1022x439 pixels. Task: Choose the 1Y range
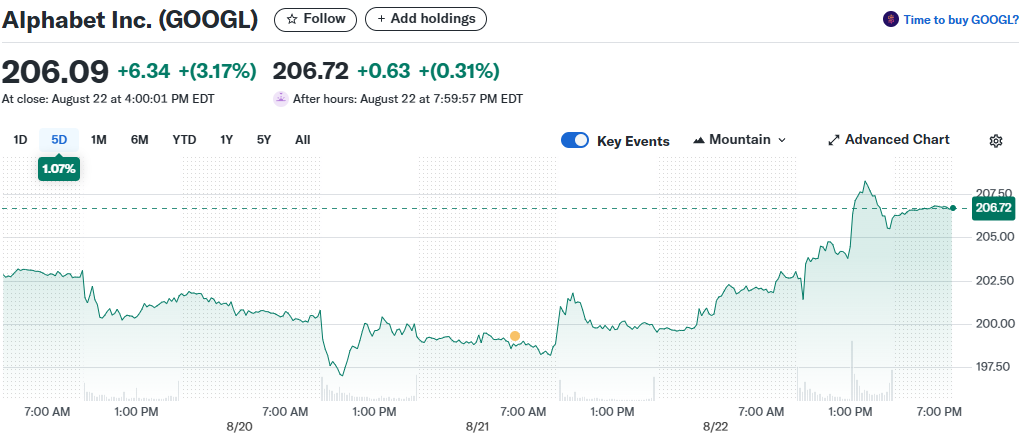(226, 140)
